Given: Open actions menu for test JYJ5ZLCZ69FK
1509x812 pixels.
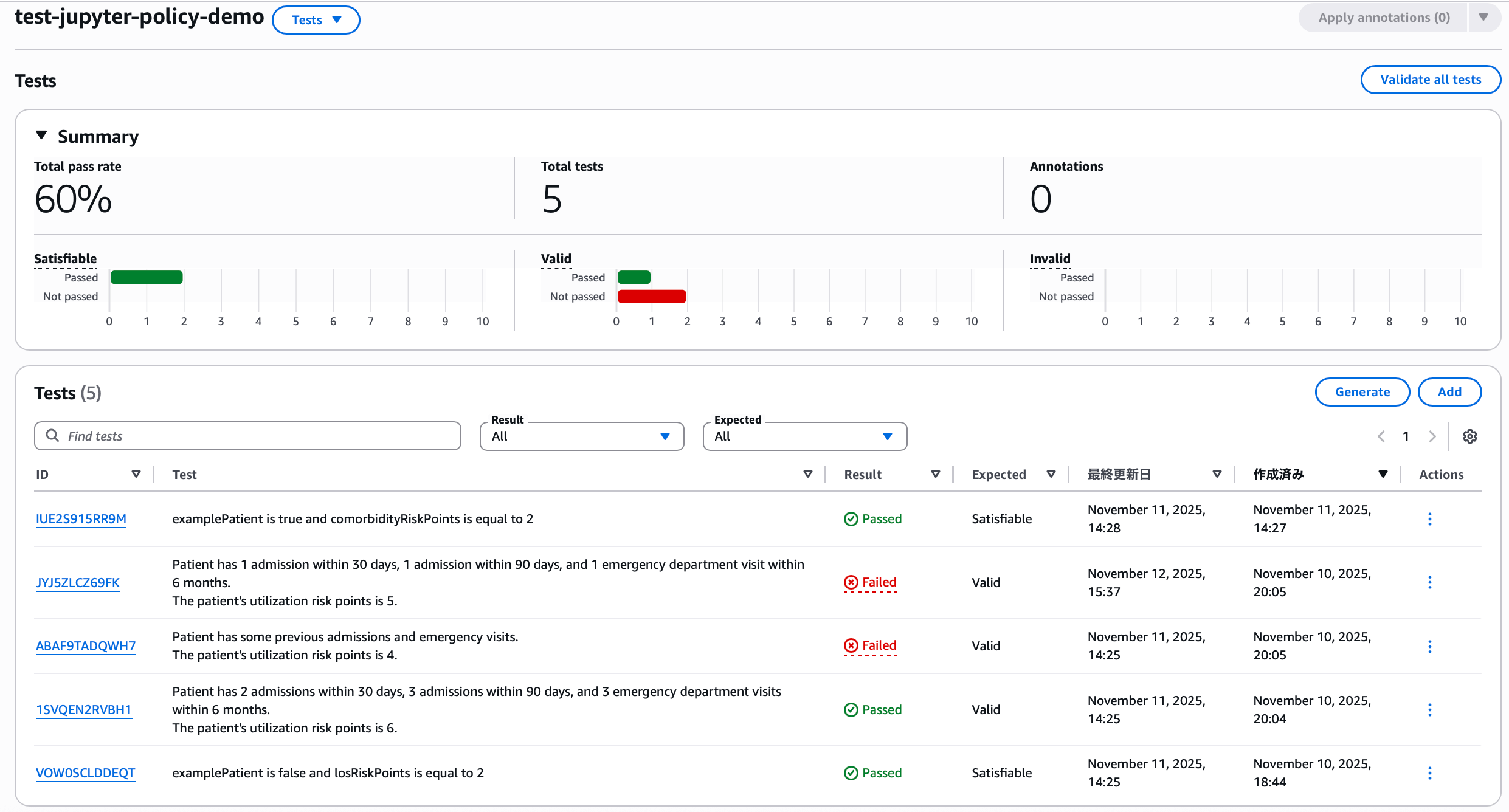Looking at the screenshot, I should point(1429,582).
